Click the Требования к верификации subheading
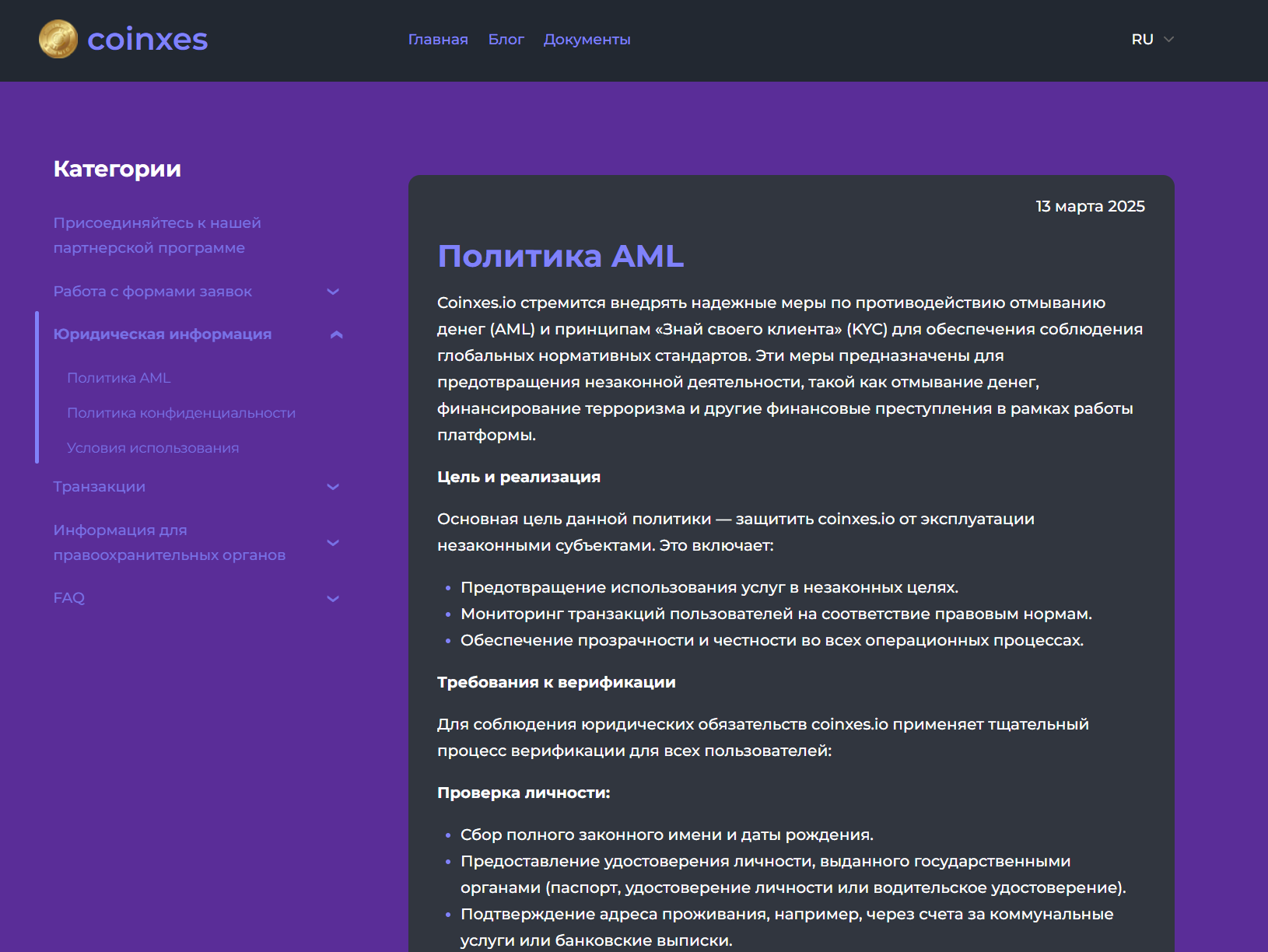Screen dimensions: 1268x952 [x=556, y=682]
